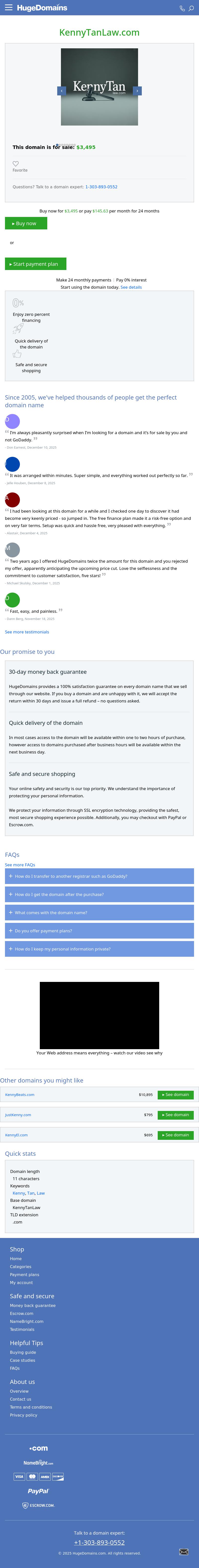199x1568 pixels.
Task: Open Payment plans in footer Shop menu
Action: pos(24,1275)
